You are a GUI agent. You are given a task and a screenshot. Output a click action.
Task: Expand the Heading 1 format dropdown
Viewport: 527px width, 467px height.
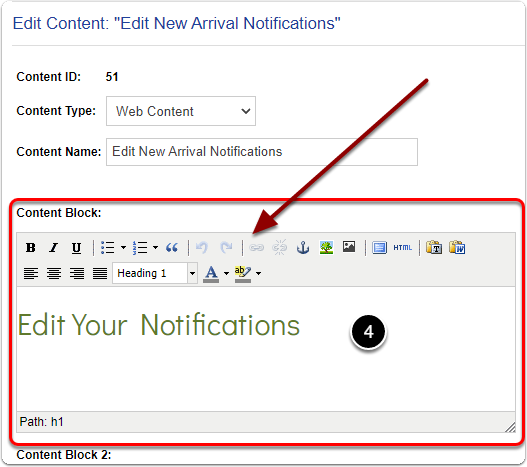point(192,273)
